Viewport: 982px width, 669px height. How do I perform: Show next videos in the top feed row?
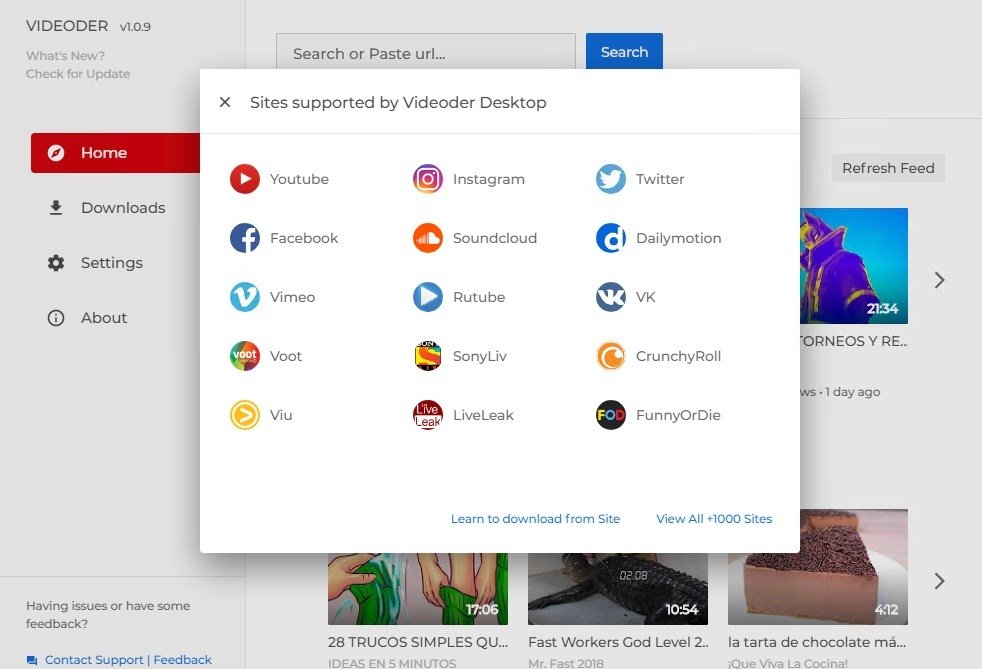tap(939, 280)
